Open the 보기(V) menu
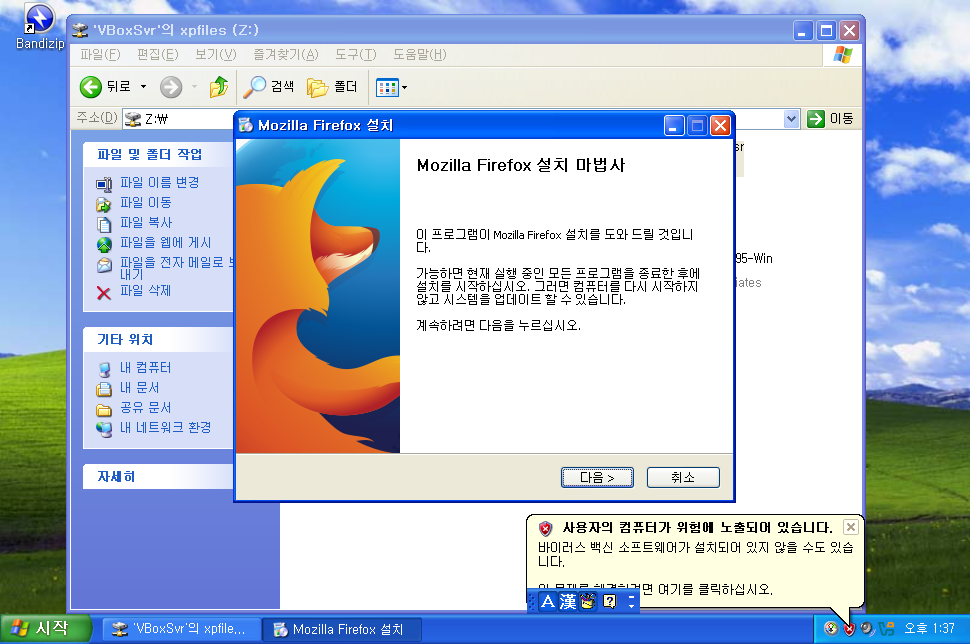Image resolution: width=970 pixels, height=644 pixels. coord(215,54)
